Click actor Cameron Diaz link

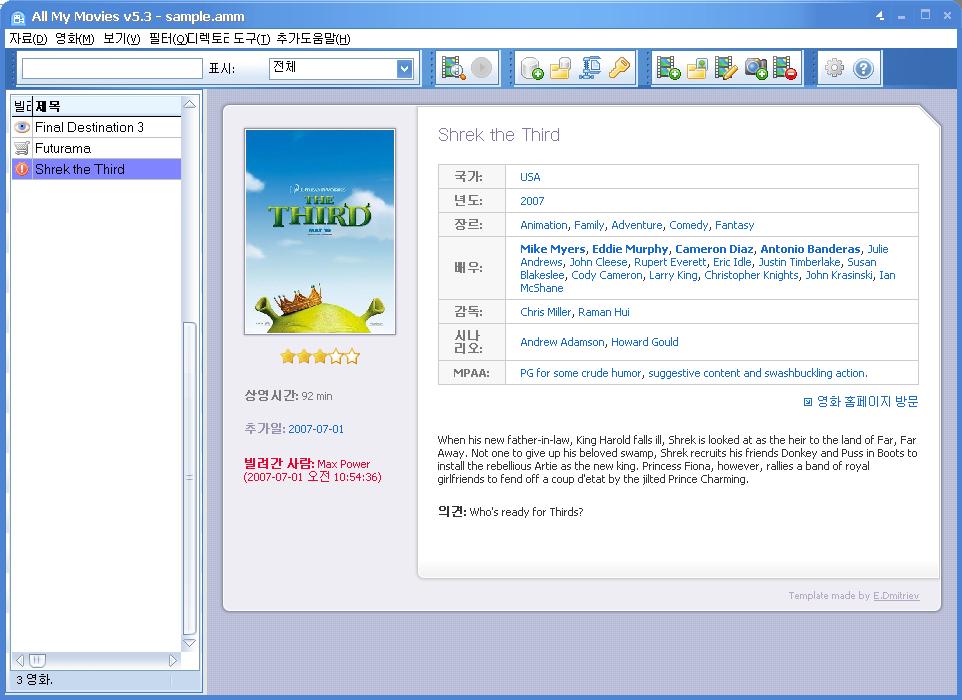(714, 249)
